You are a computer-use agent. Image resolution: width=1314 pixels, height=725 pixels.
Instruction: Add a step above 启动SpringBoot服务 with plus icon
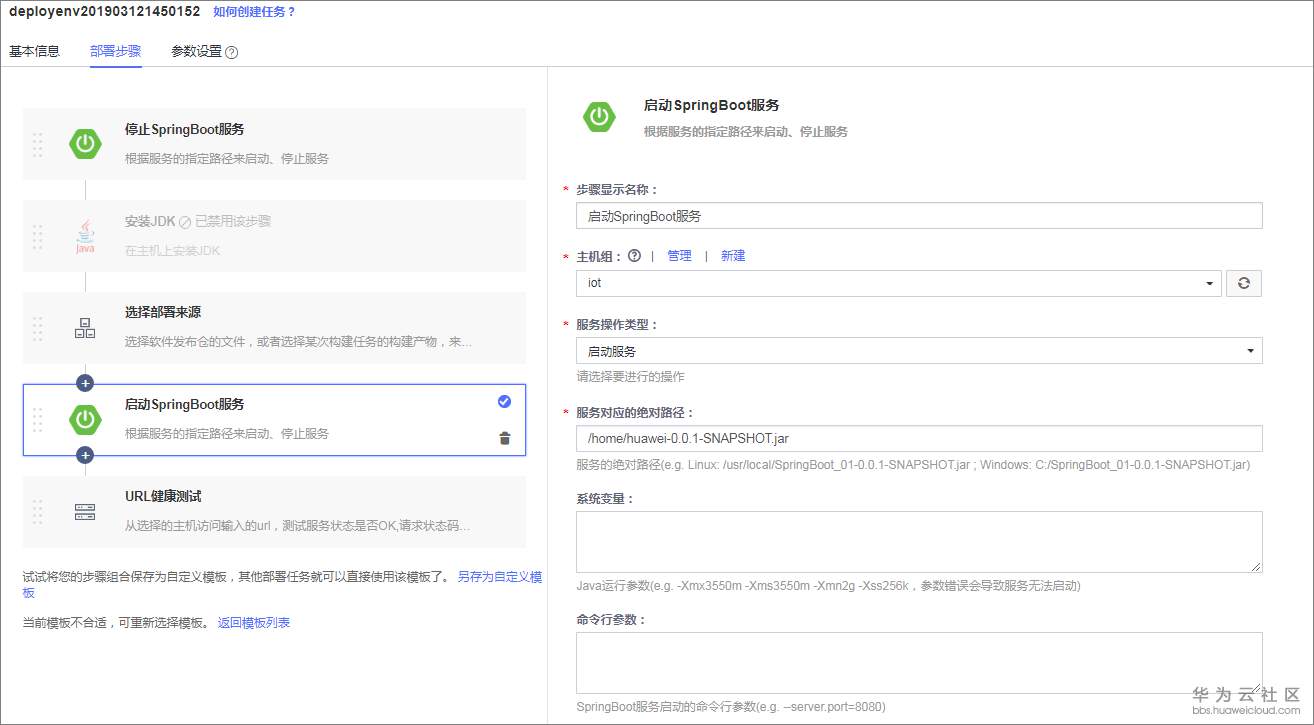tap(85, 382)
